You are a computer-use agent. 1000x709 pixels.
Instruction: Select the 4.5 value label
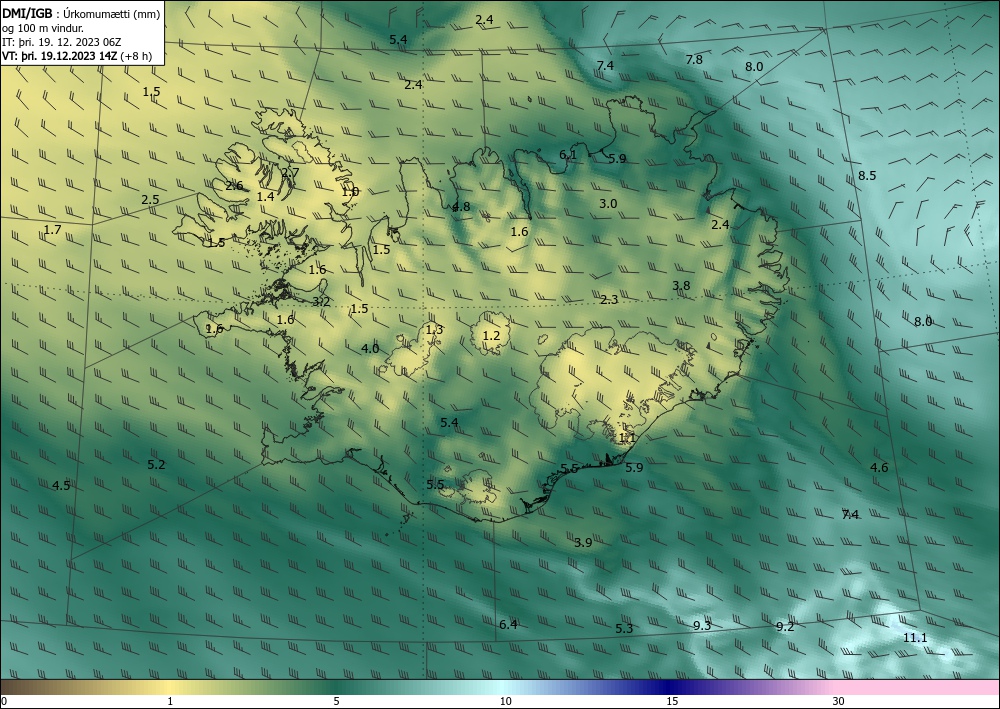(x=61, y=485)
